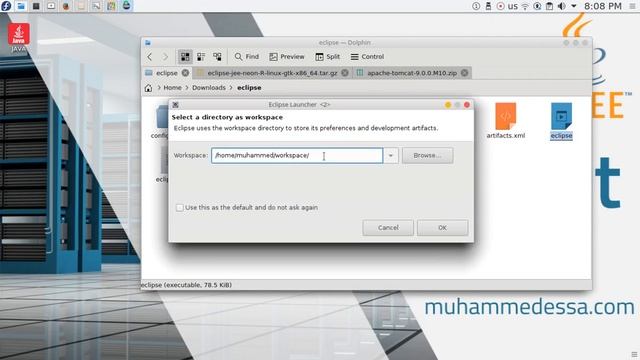Viewport: 640px width, 360px height.
Task: Expand hidden system tray icons arrow
Action: [x=574, y=6]
